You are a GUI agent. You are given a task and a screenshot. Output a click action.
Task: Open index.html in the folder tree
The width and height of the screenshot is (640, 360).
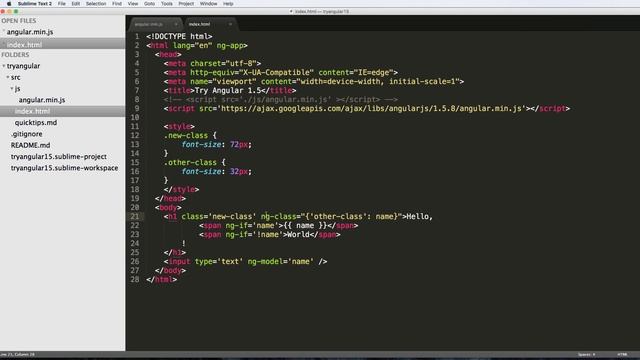coord(32,111)
